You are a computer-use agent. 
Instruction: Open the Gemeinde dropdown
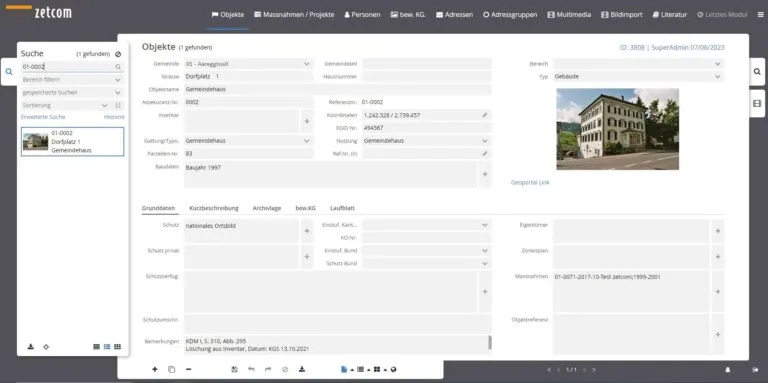coord(307,64)
